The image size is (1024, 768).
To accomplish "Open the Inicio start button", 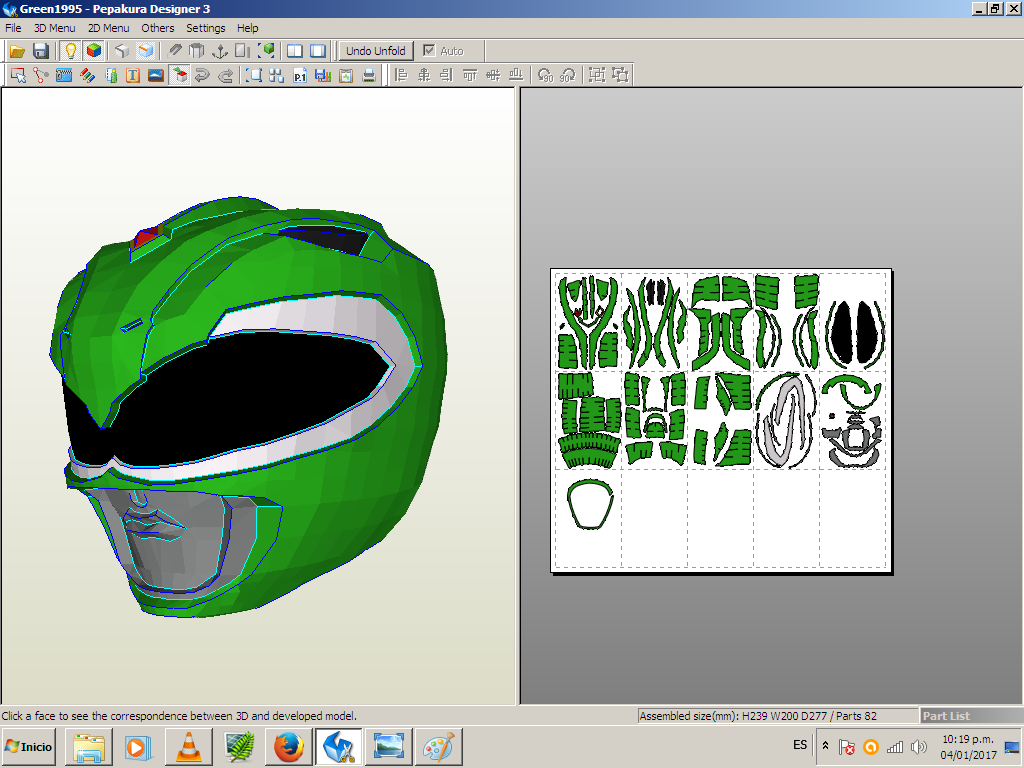I will 29,747.
